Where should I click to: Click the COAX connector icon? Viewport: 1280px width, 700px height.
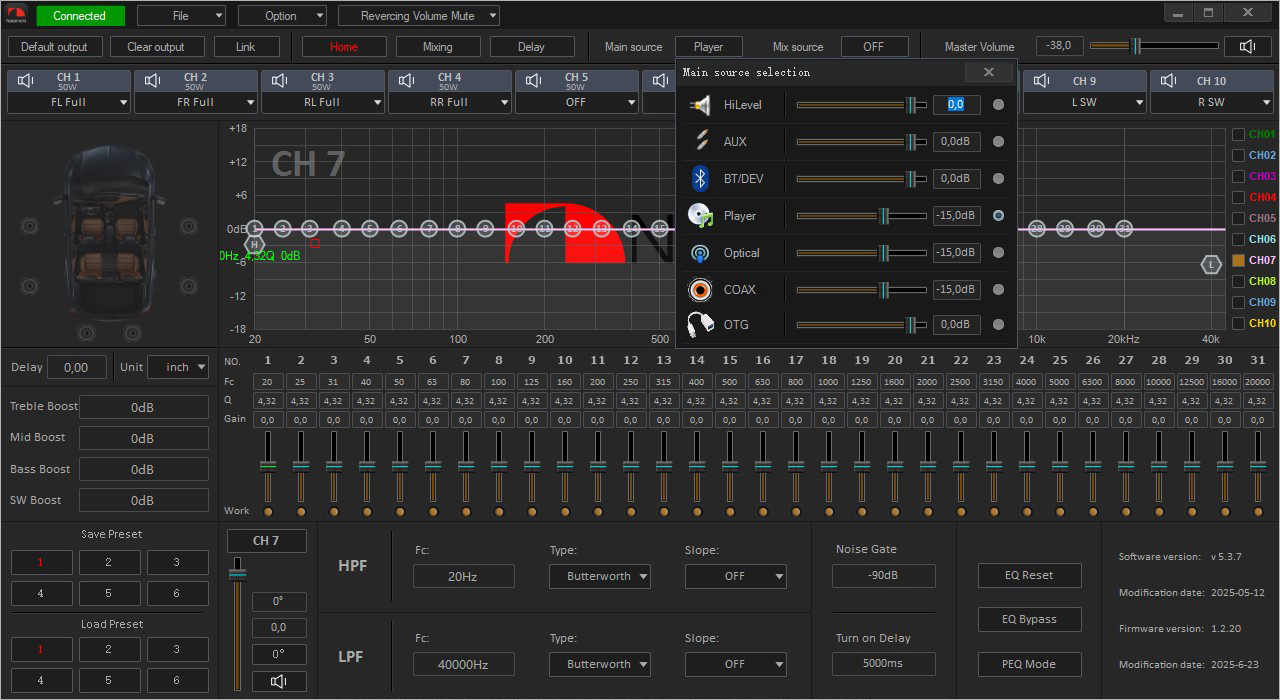point(701,290)
